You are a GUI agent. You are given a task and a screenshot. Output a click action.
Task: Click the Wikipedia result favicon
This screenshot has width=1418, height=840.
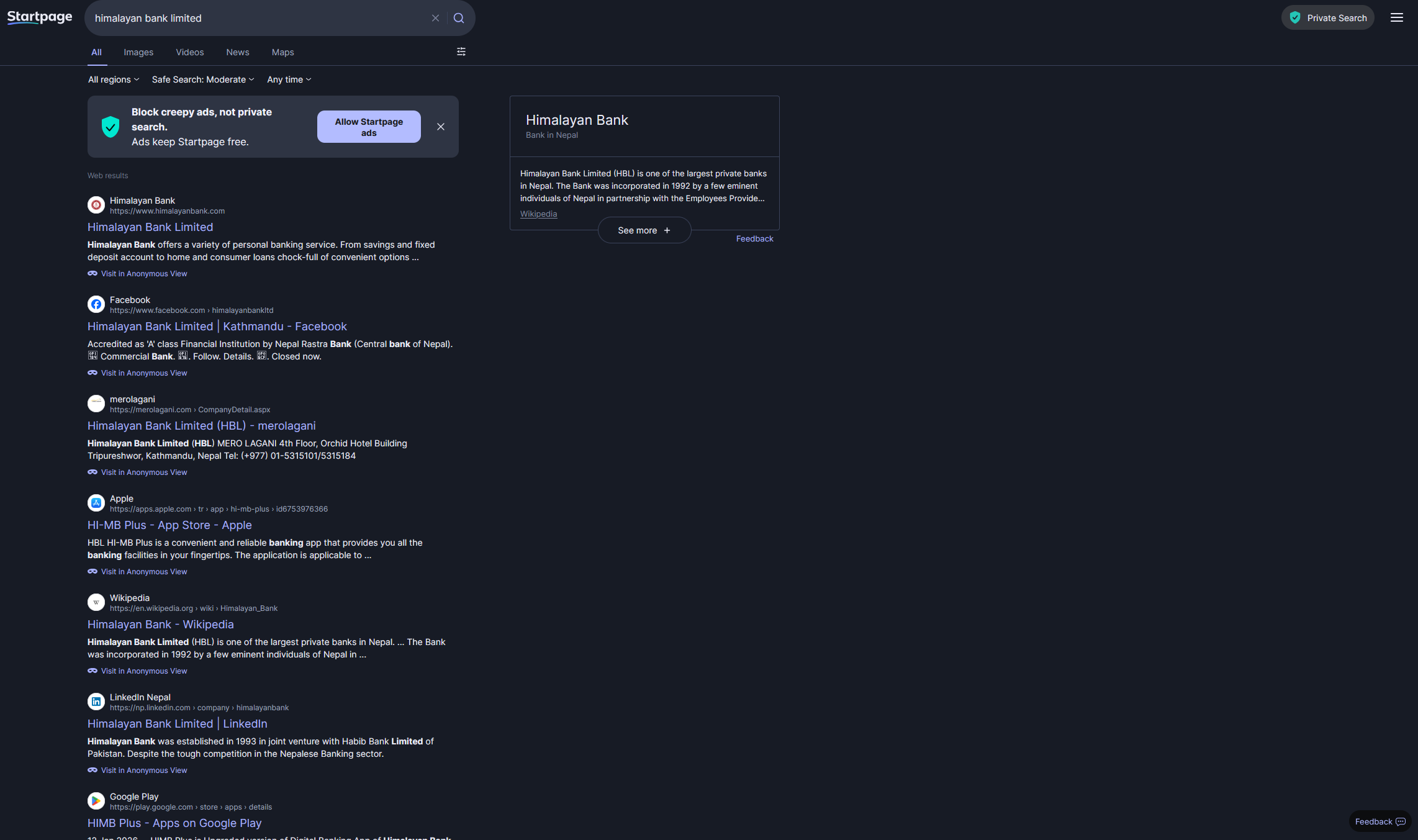click(96, 602)
